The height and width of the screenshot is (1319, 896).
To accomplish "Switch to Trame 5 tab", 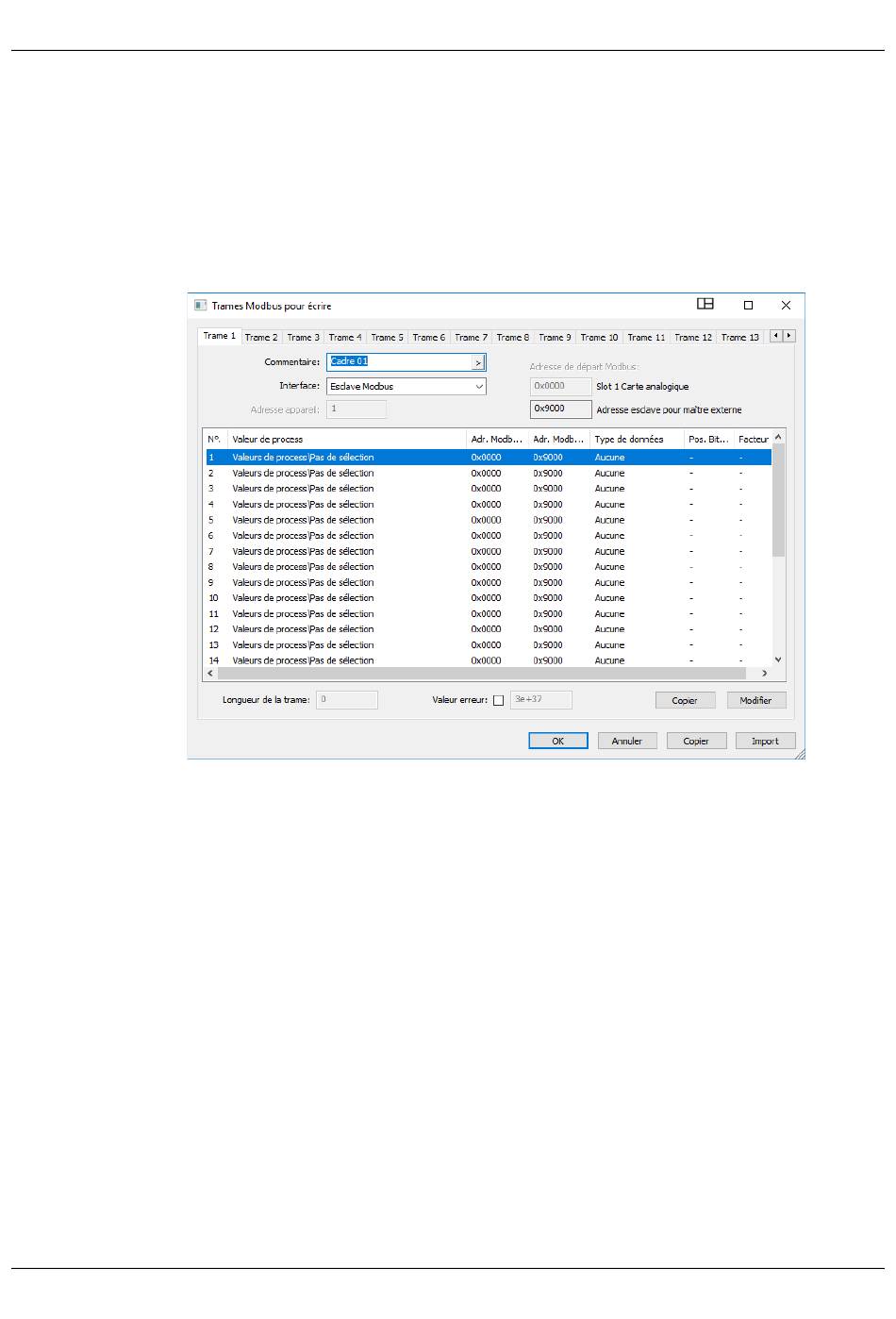I will tap(387, 337).
